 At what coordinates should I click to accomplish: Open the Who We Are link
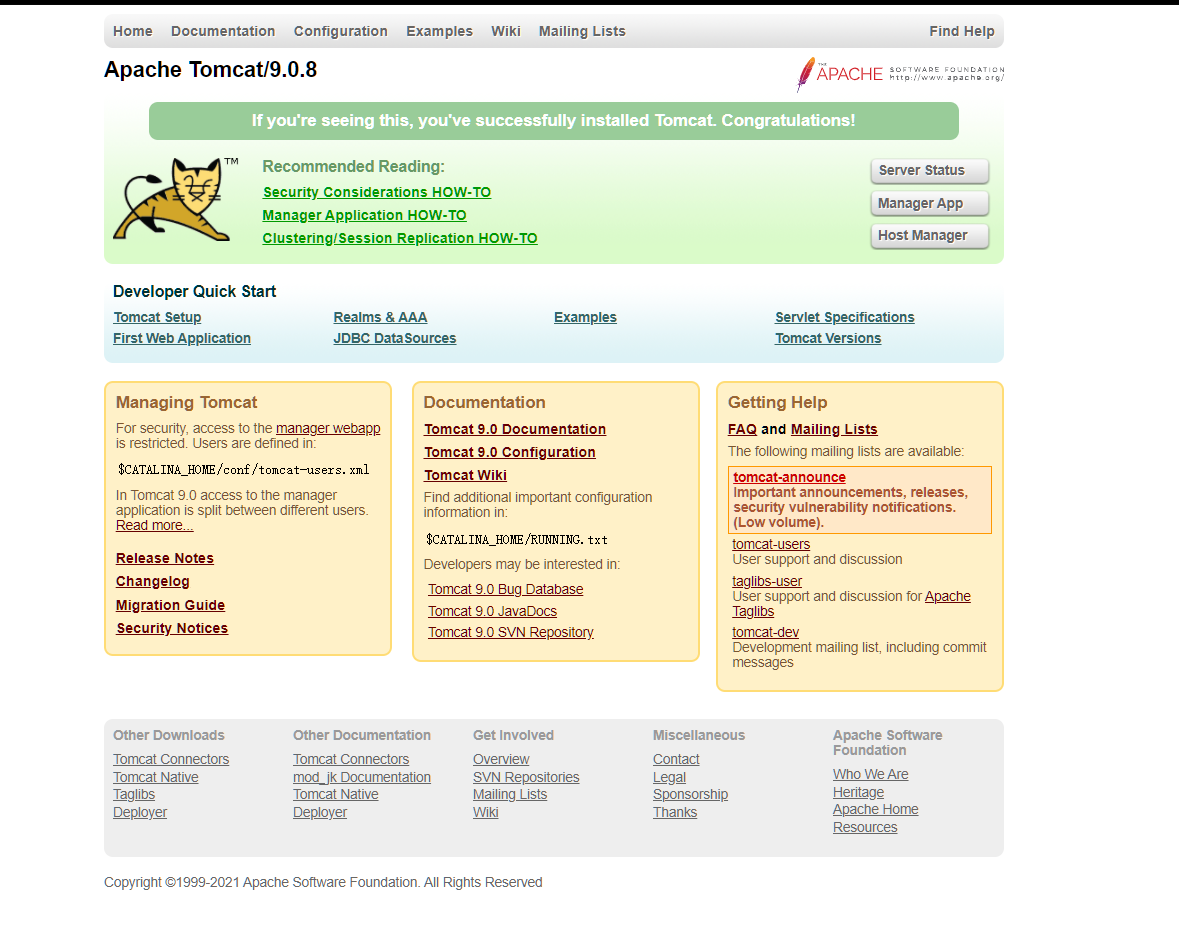click(870, 774)
